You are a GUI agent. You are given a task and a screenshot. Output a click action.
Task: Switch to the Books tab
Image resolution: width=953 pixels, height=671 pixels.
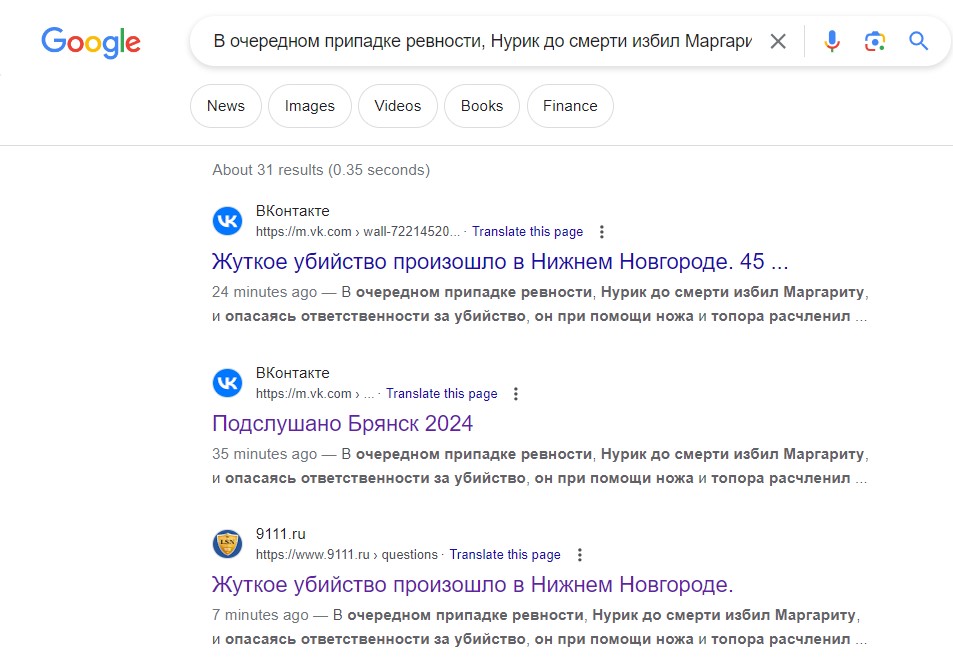point(482,106)
